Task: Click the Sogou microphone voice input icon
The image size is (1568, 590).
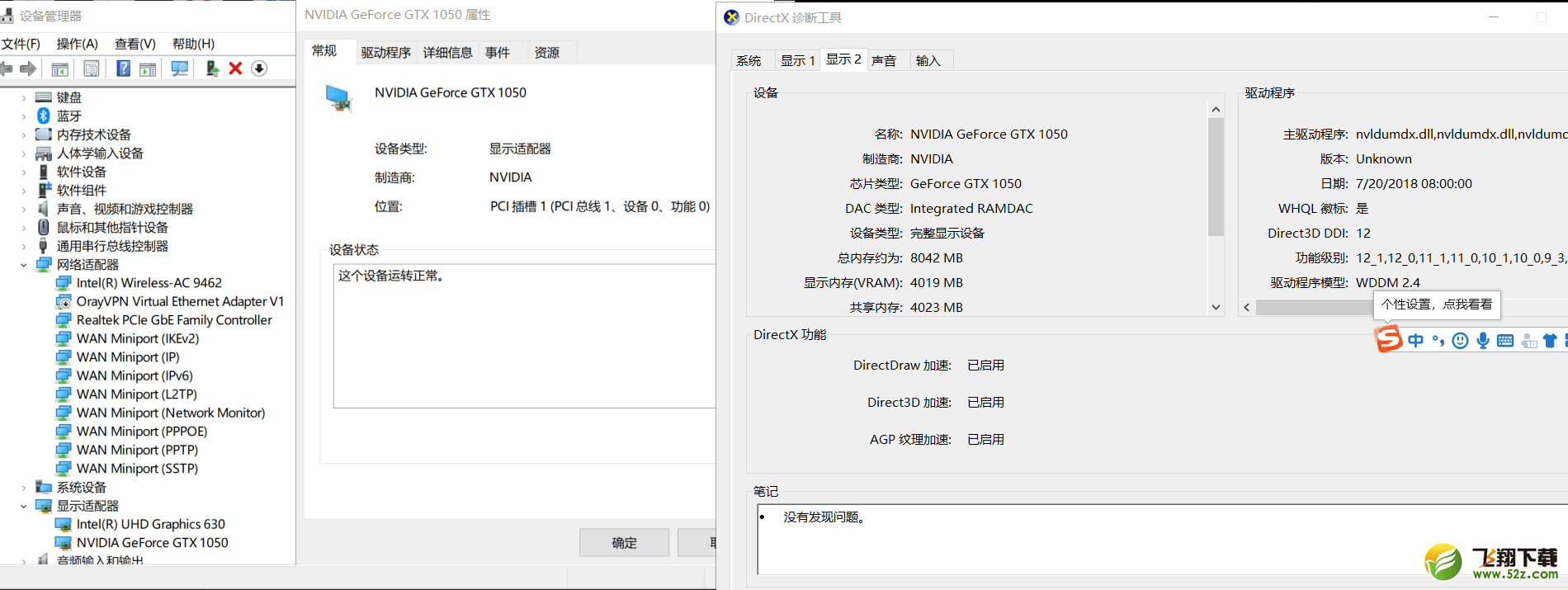Action: pos(1483,341)
